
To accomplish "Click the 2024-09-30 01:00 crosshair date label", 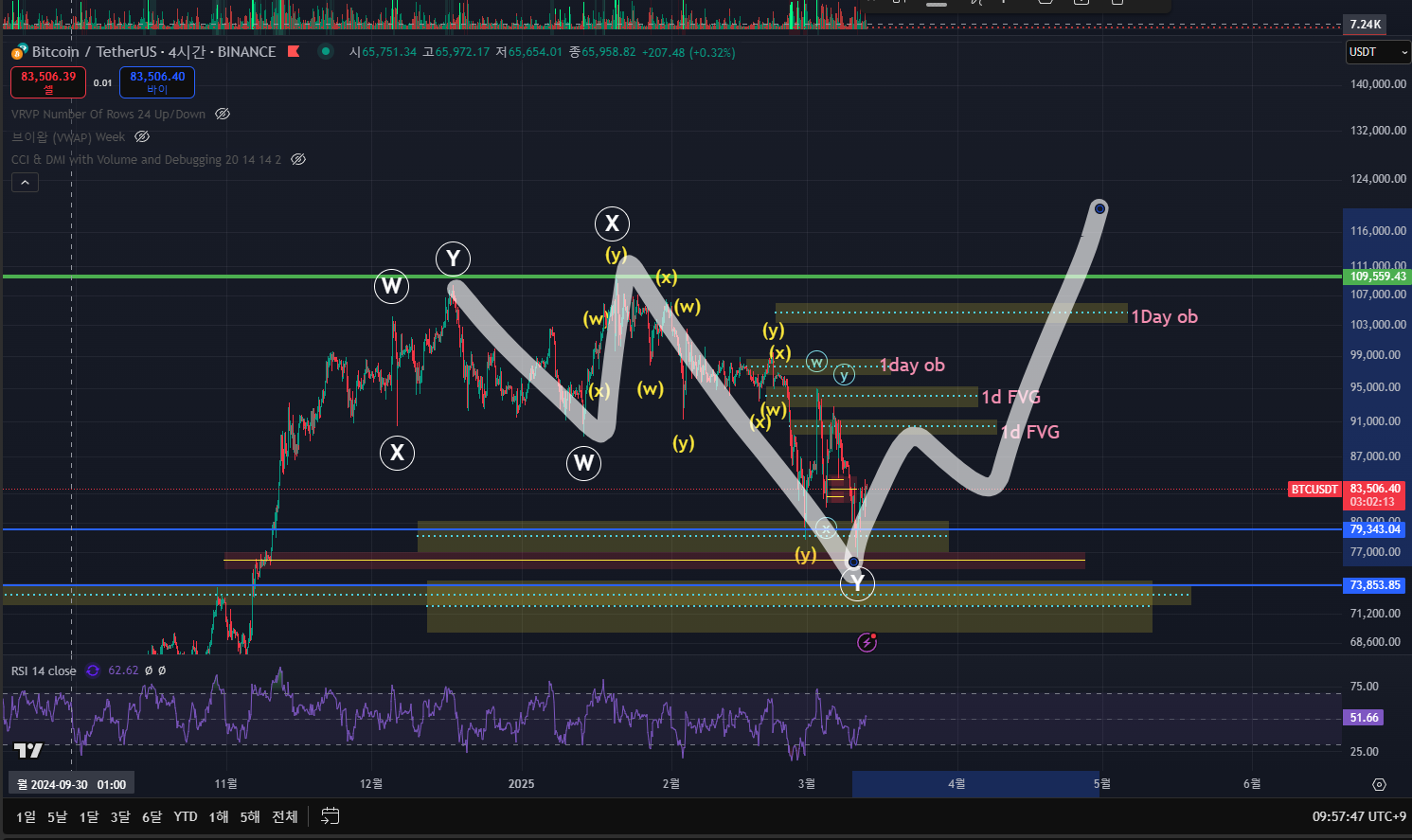I will click(72, 784).
